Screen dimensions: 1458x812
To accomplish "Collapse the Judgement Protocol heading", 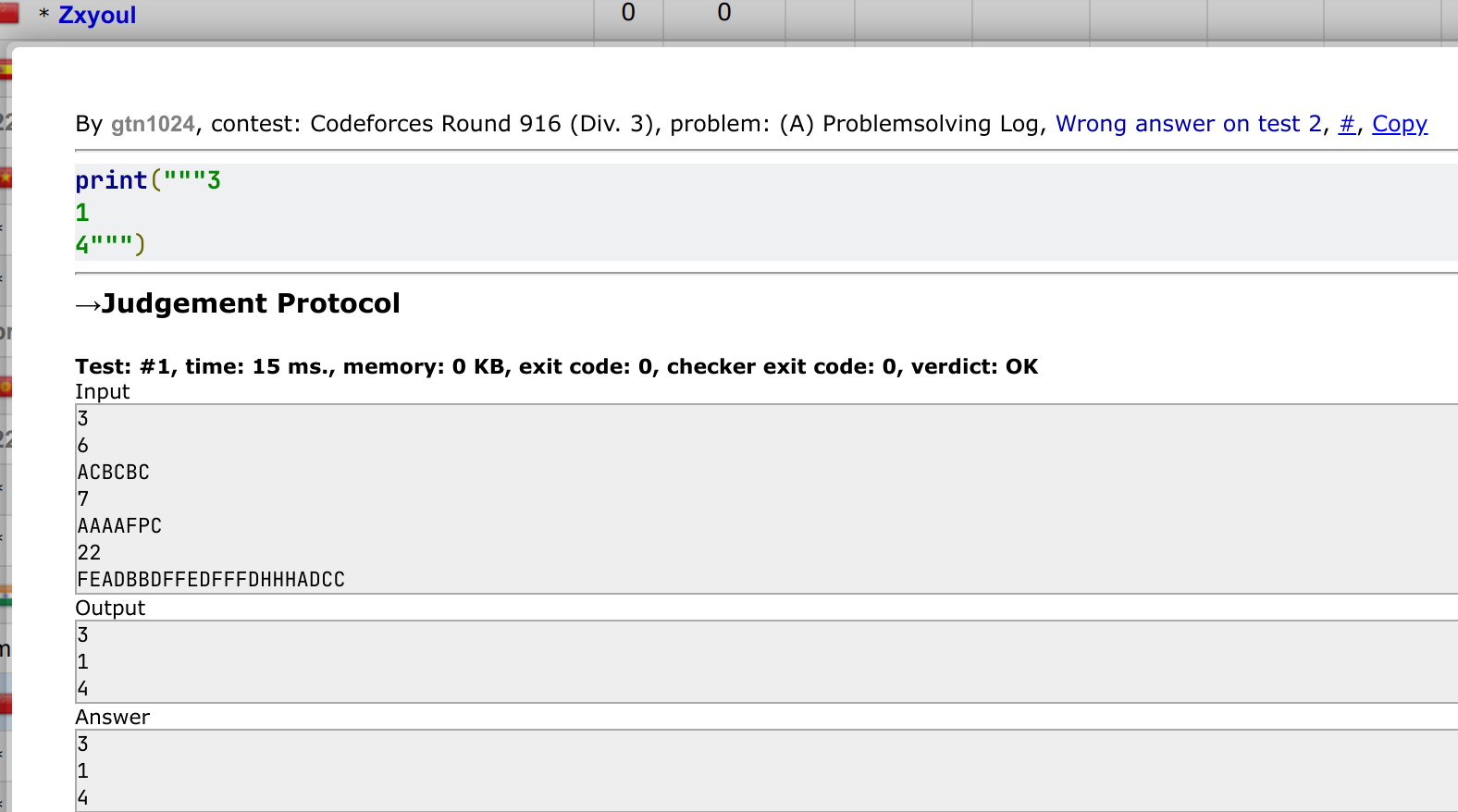I will pyautogui.click(x=251, y=303).
